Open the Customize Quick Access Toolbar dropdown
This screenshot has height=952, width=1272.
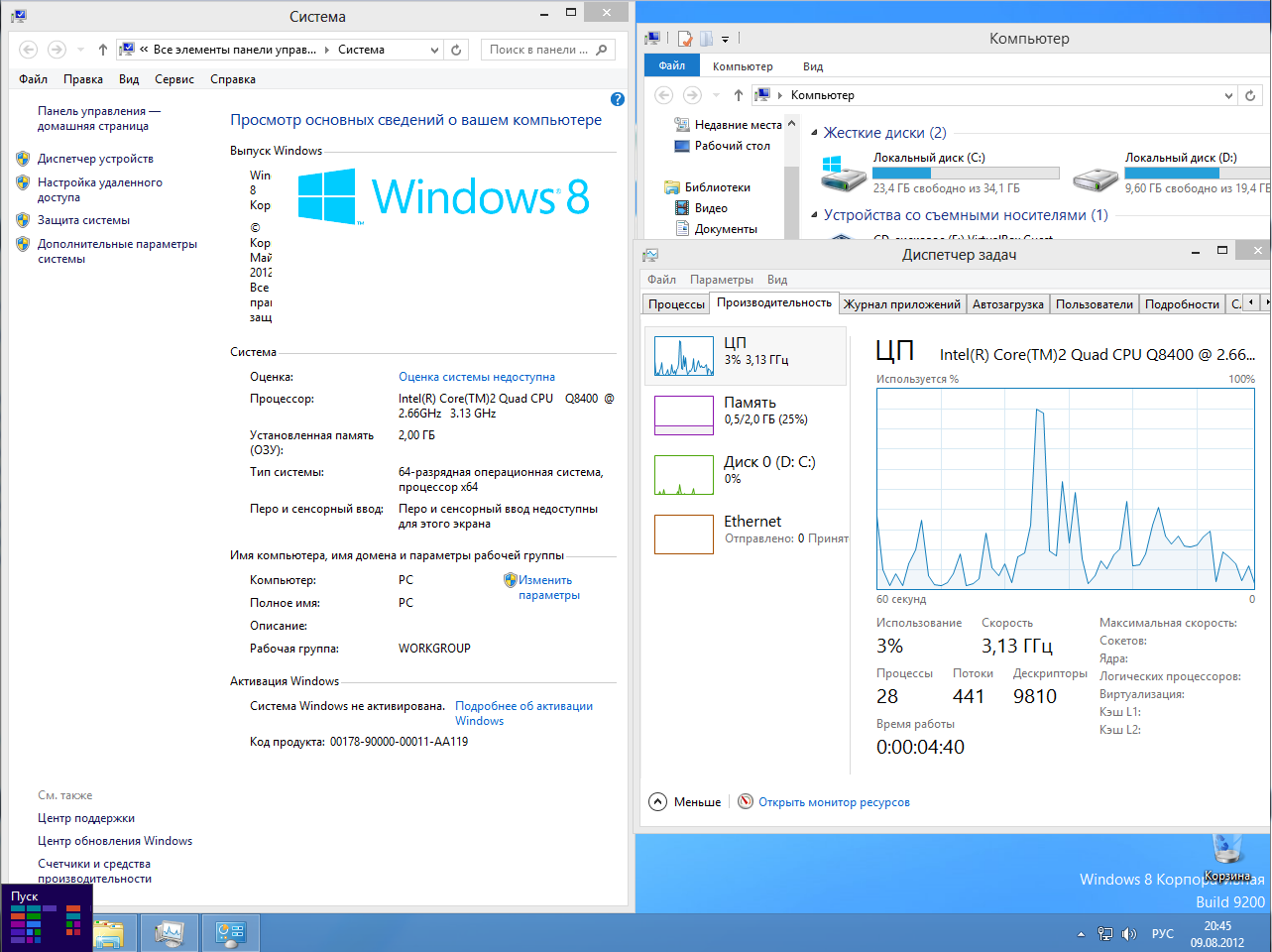point(725,40)
